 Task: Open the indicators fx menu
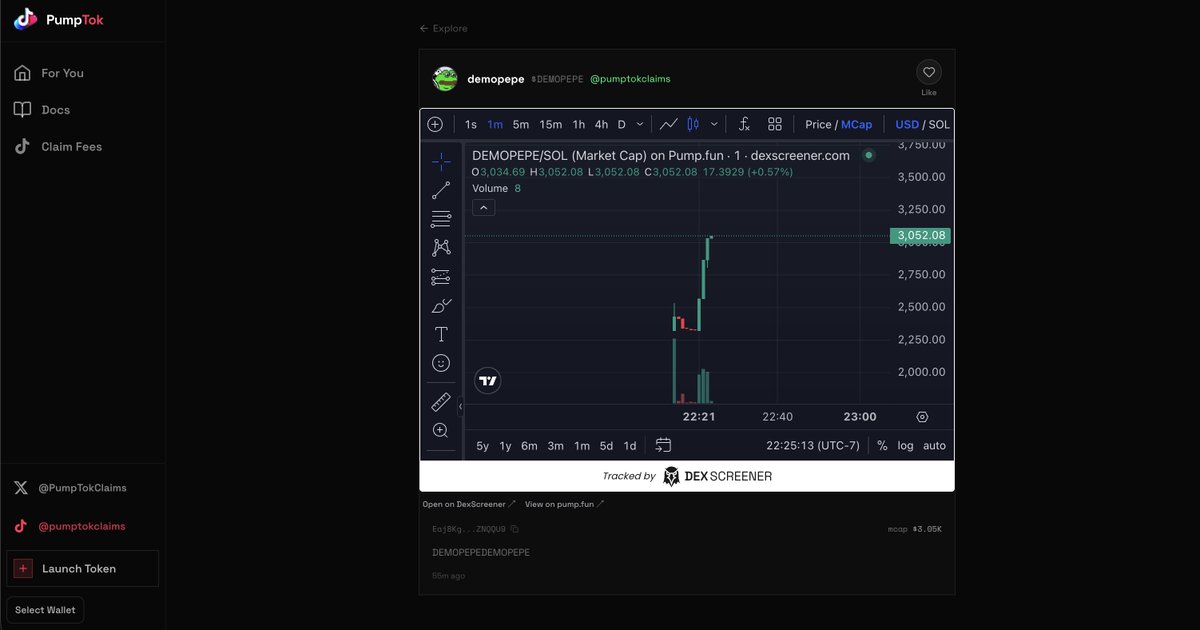click(x=744, y=125)
